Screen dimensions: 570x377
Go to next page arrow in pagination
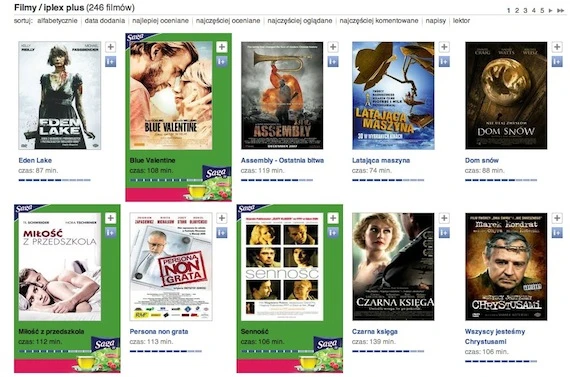click(x=551, y=11)
